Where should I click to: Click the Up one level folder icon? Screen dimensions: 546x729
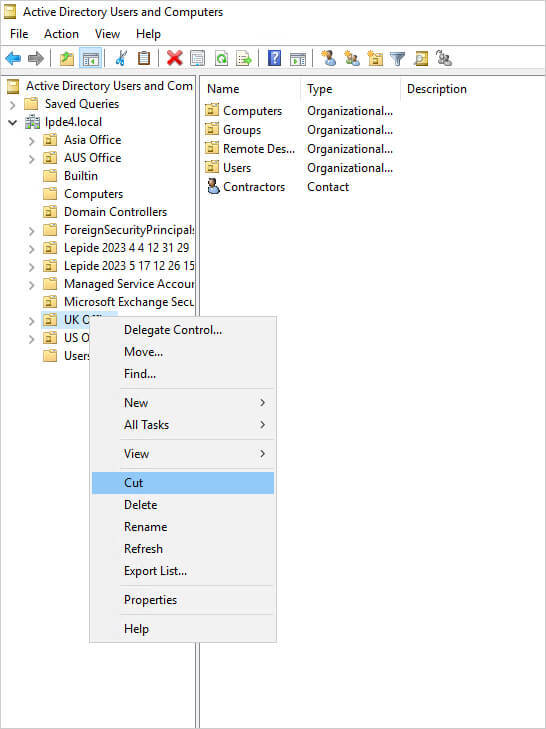click(x=67, y=59)
